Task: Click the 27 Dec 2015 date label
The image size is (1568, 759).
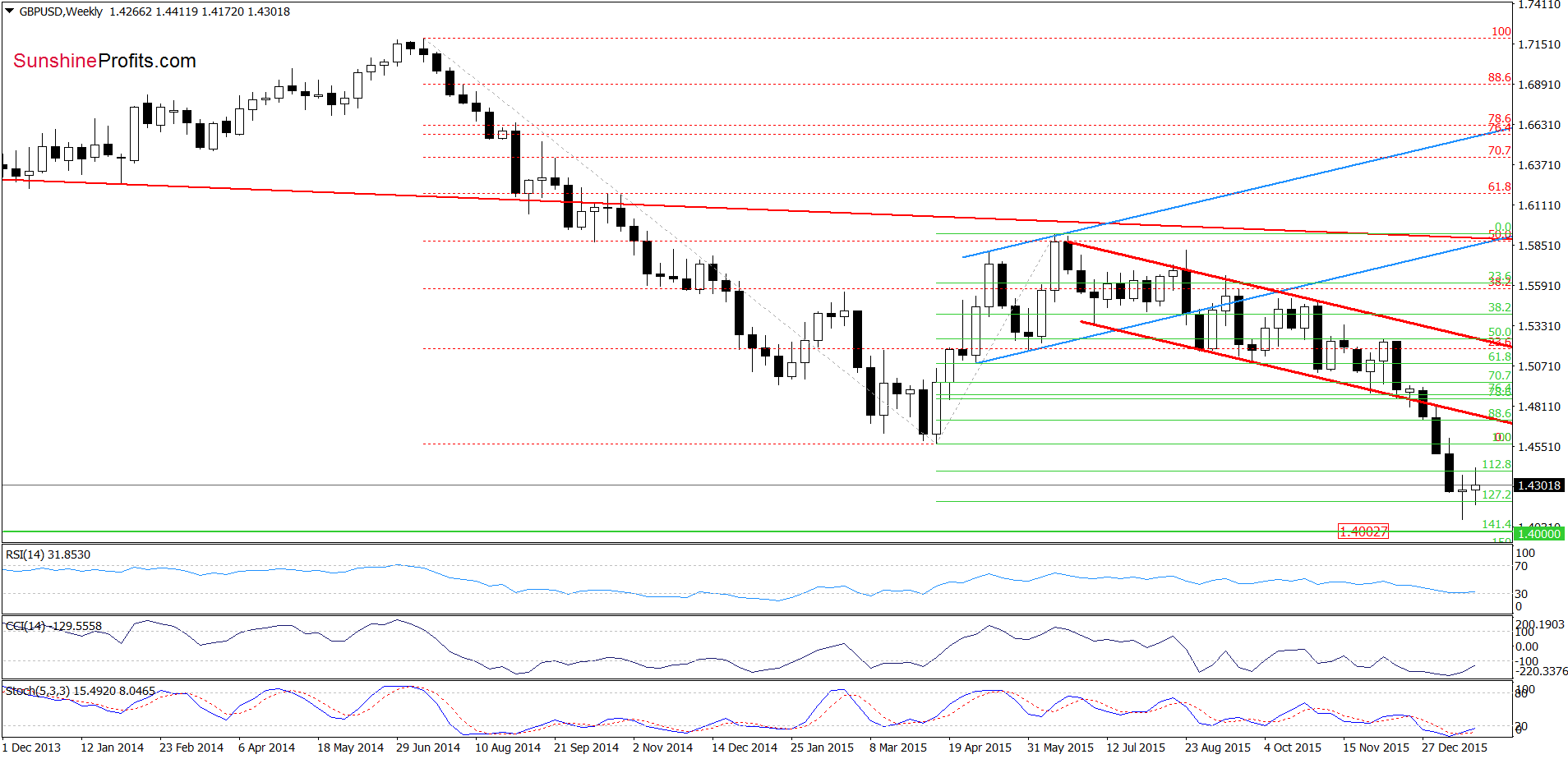Action: 1455,747
